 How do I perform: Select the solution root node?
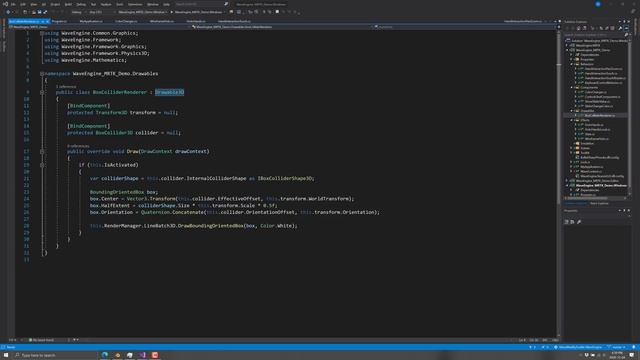click(599, 41)
